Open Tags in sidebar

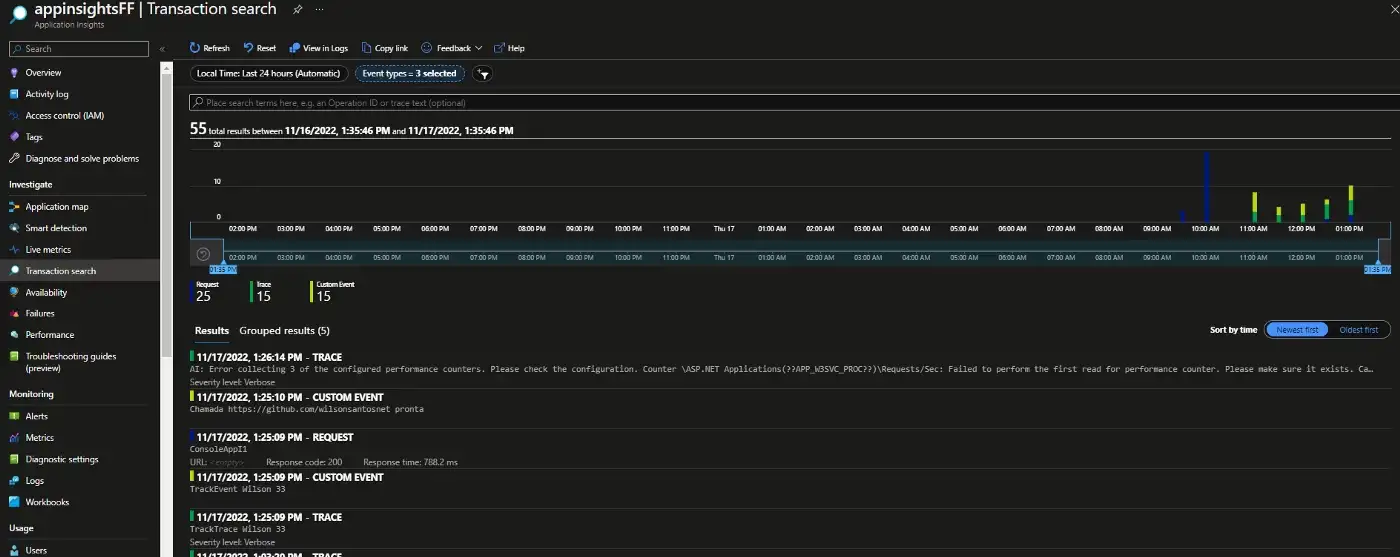pyautogui.click(x=34, y=137)
